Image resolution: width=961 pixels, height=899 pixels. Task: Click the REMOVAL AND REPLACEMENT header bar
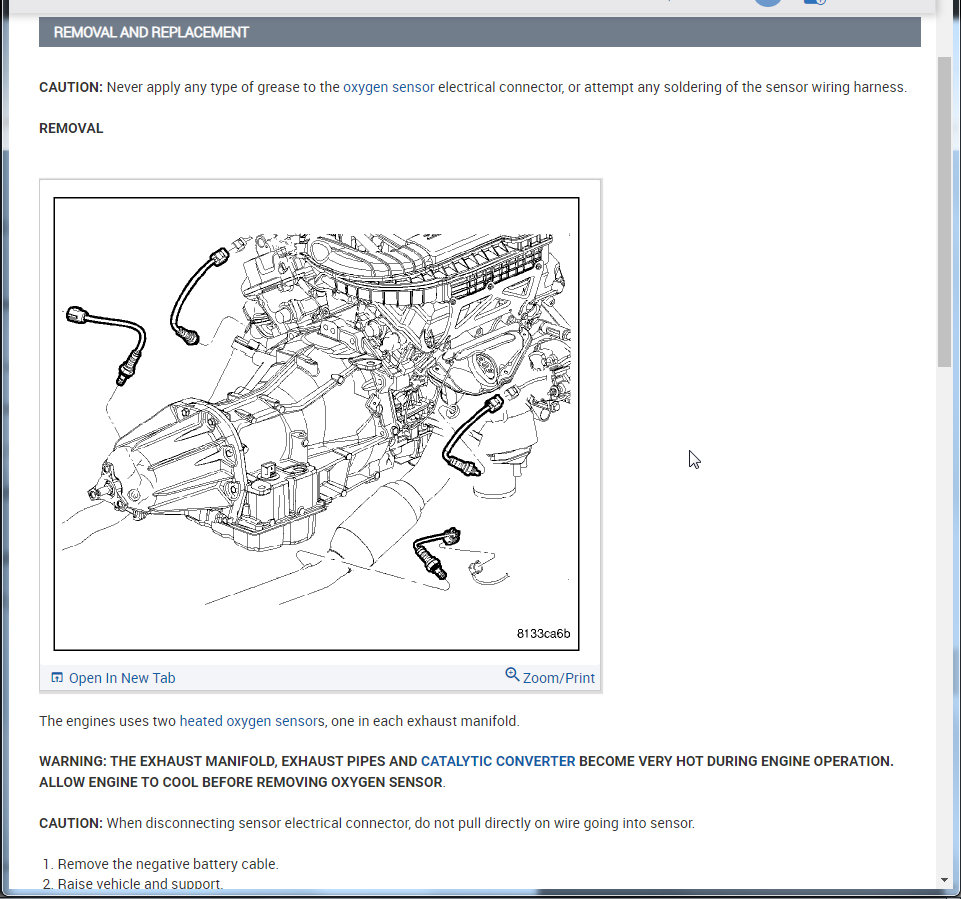(x=479, y=32)
